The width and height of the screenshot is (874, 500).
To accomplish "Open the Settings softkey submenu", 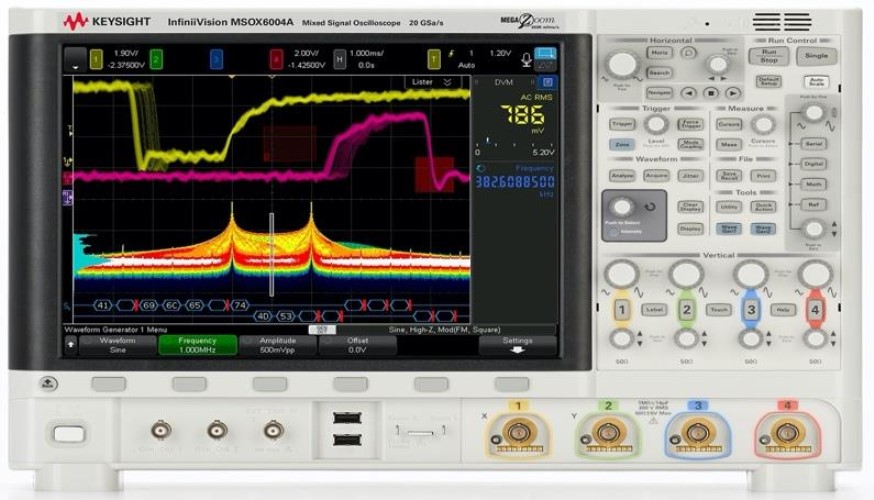I will point(517,345).
